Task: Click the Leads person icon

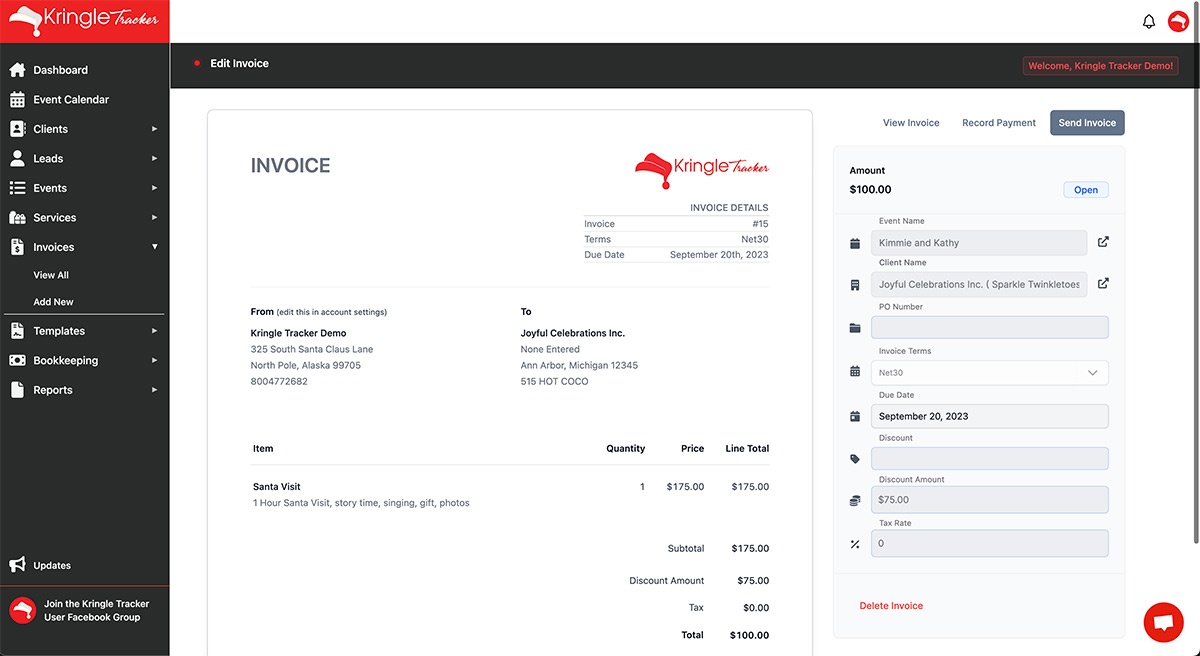Action: pos(17,158)
